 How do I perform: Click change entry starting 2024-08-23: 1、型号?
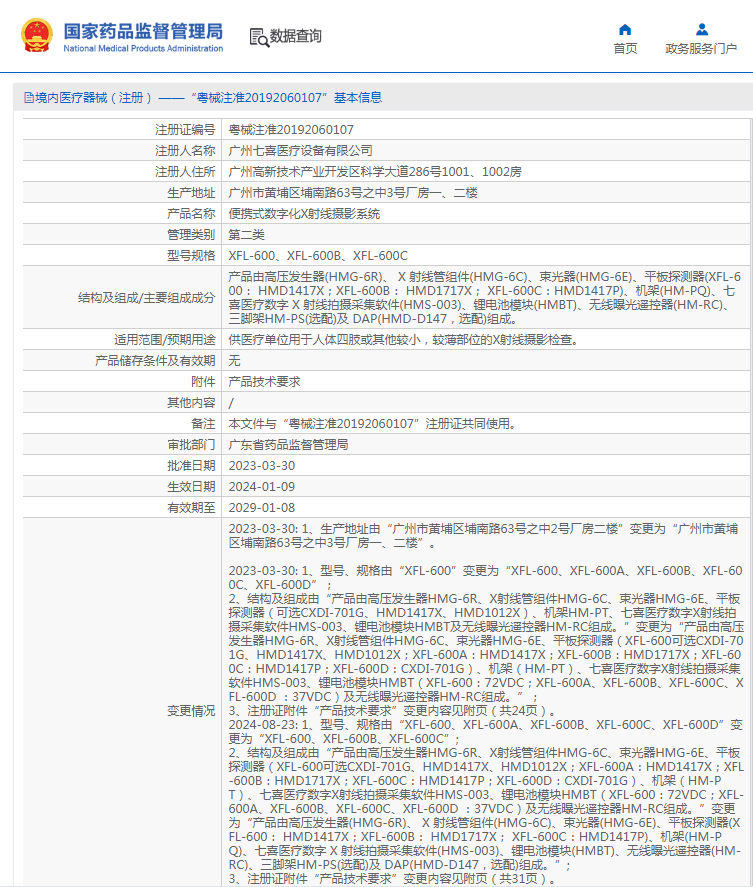click(485, 732)
